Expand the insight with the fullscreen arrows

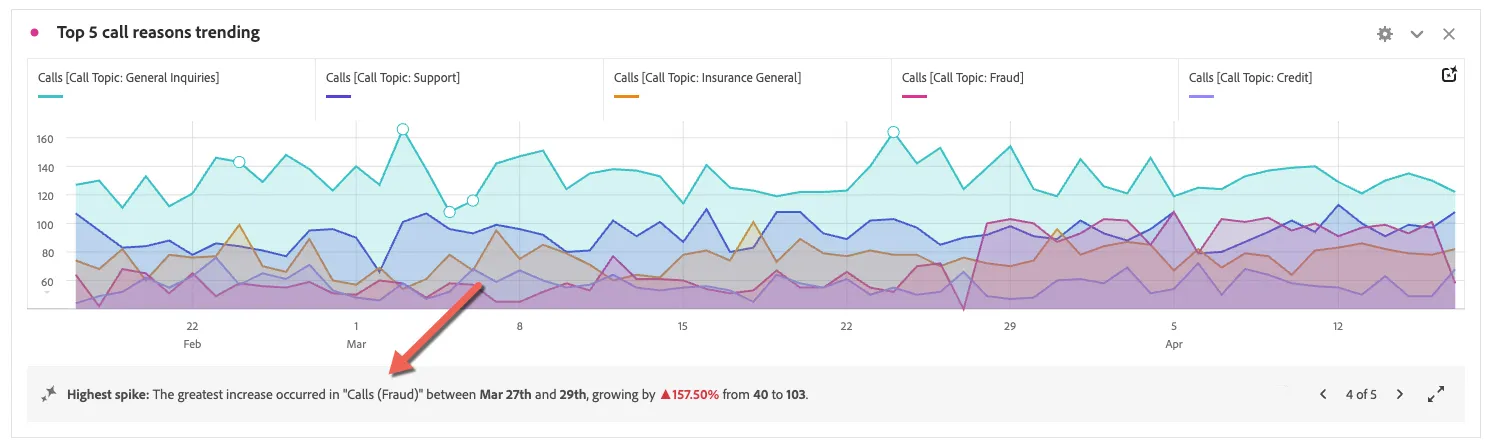coord(1437,394)
